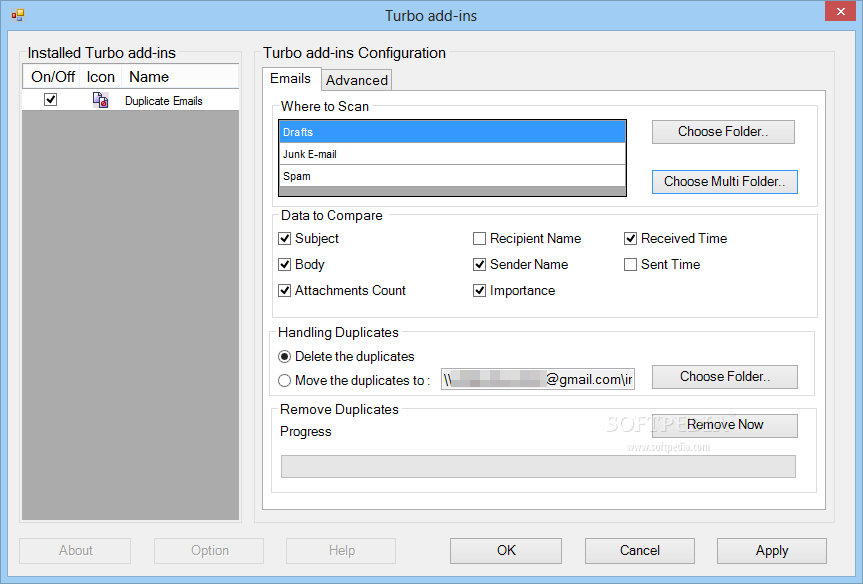Select the Delete the duplicates option
This screenshot has width=863, height=584.
point(285,357)
